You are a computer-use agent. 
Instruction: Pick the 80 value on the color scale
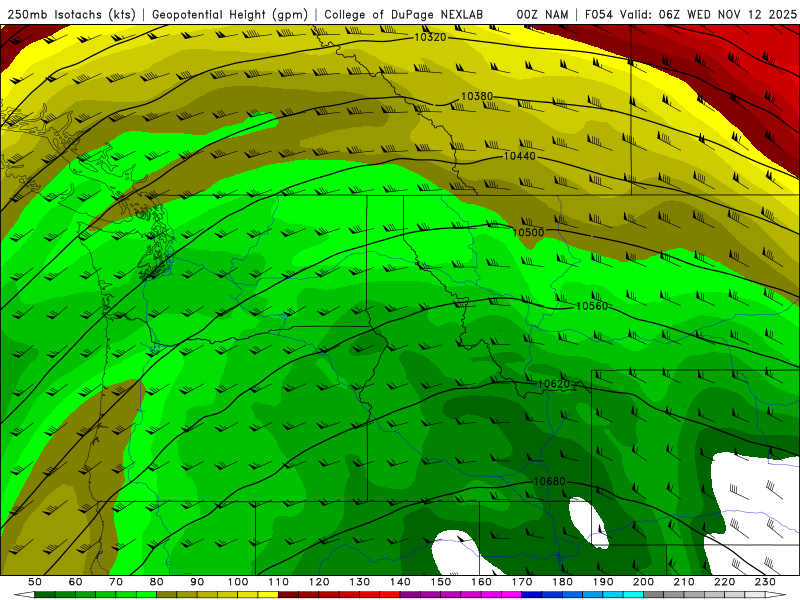pyautogui.click(x=157, y=582)
